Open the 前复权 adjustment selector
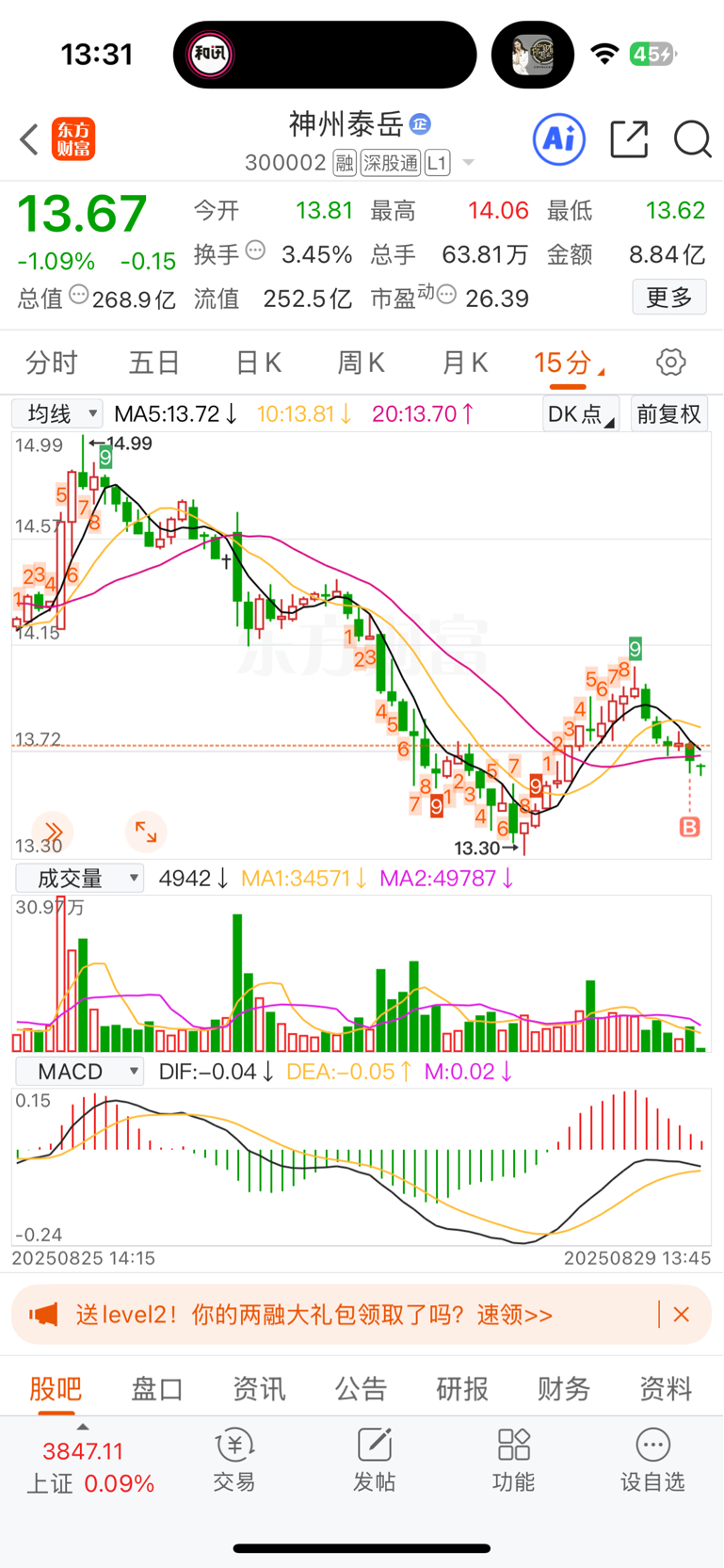The width and height of the screenshot is (724, 1568). [x=669, y=413]
